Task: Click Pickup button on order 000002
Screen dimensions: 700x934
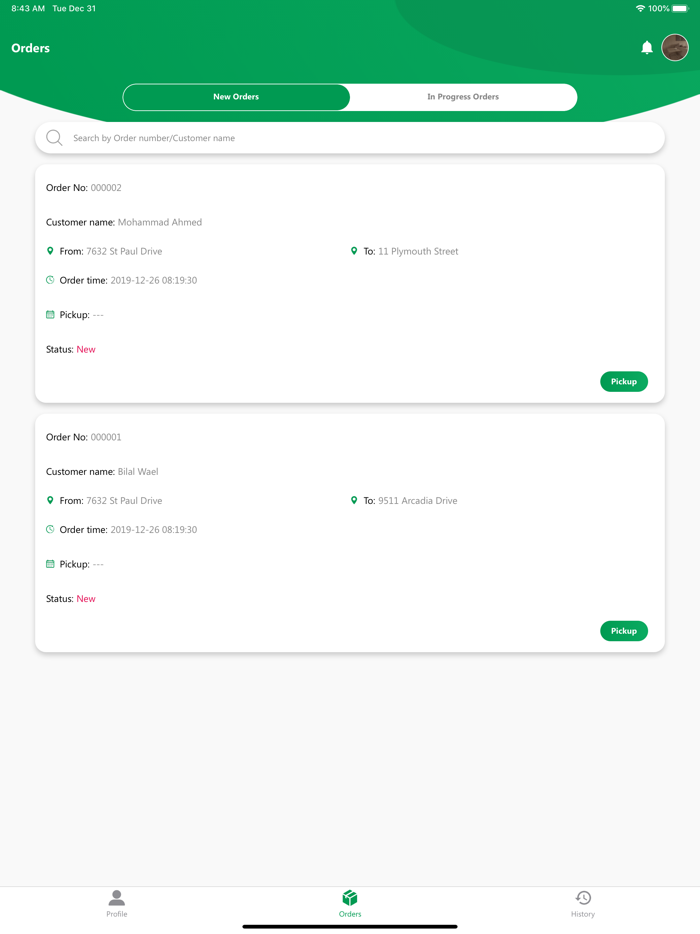Action: pos(623,381)
